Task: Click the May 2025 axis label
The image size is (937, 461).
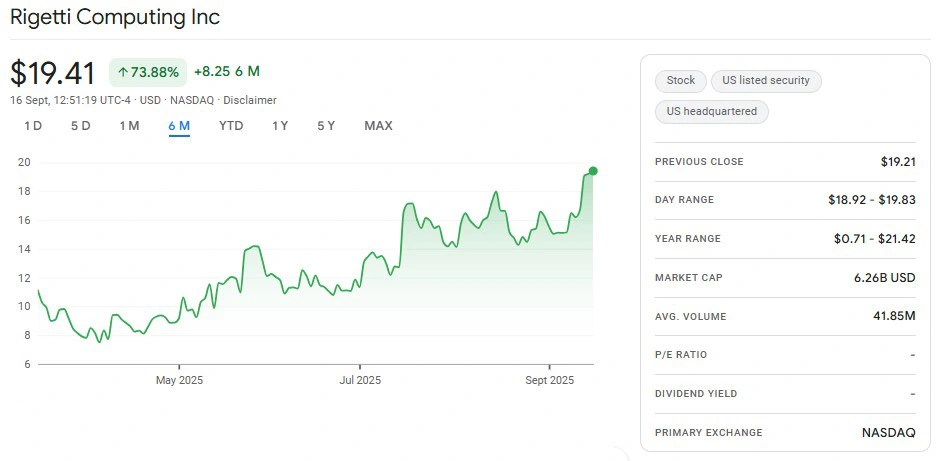Action: pyautogui.click(x=179, y=380)
